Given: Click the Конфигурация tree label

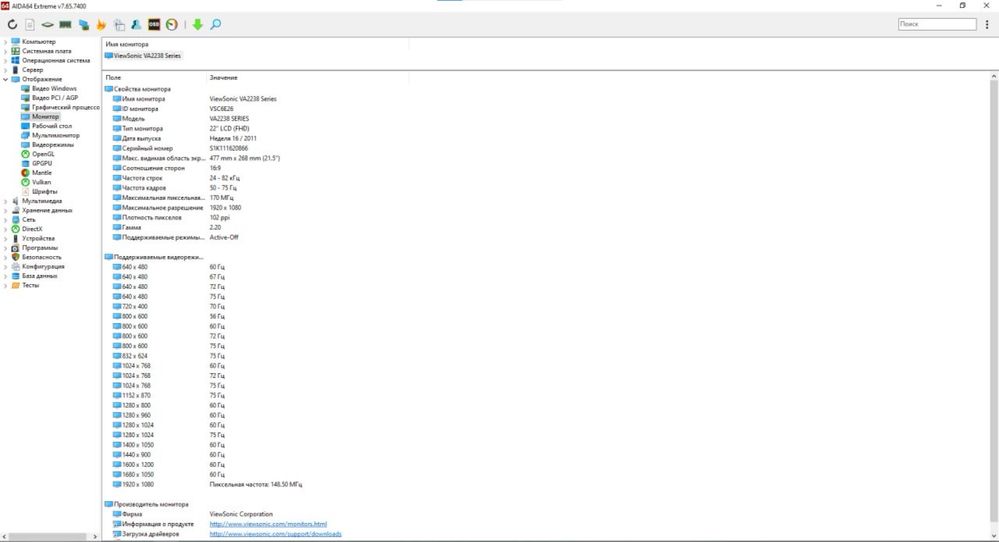Looking at the screenshot, I should coord(43,267).
